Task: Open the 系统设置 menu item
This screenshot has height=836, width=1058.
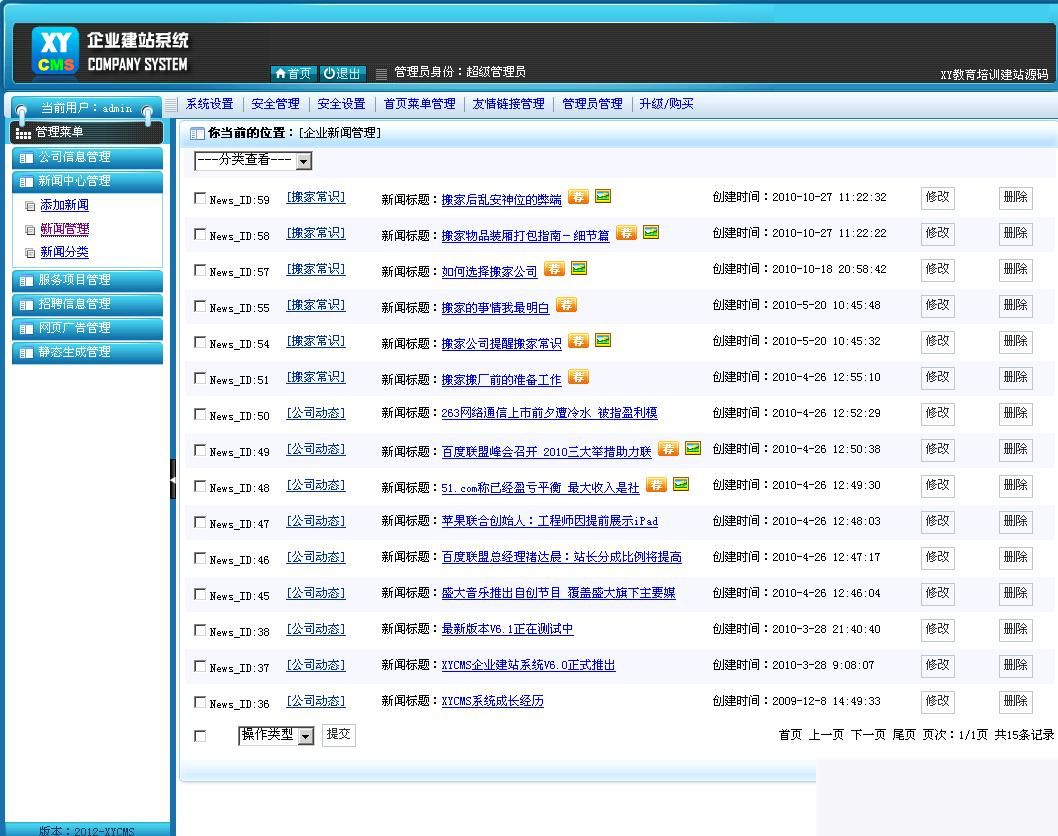Action: pos(210,103)
